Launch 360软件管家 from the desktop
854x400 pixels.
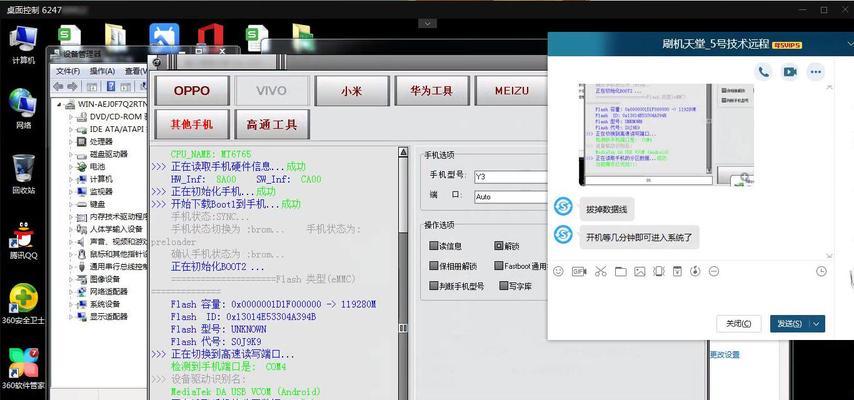[x=23, y=369]
